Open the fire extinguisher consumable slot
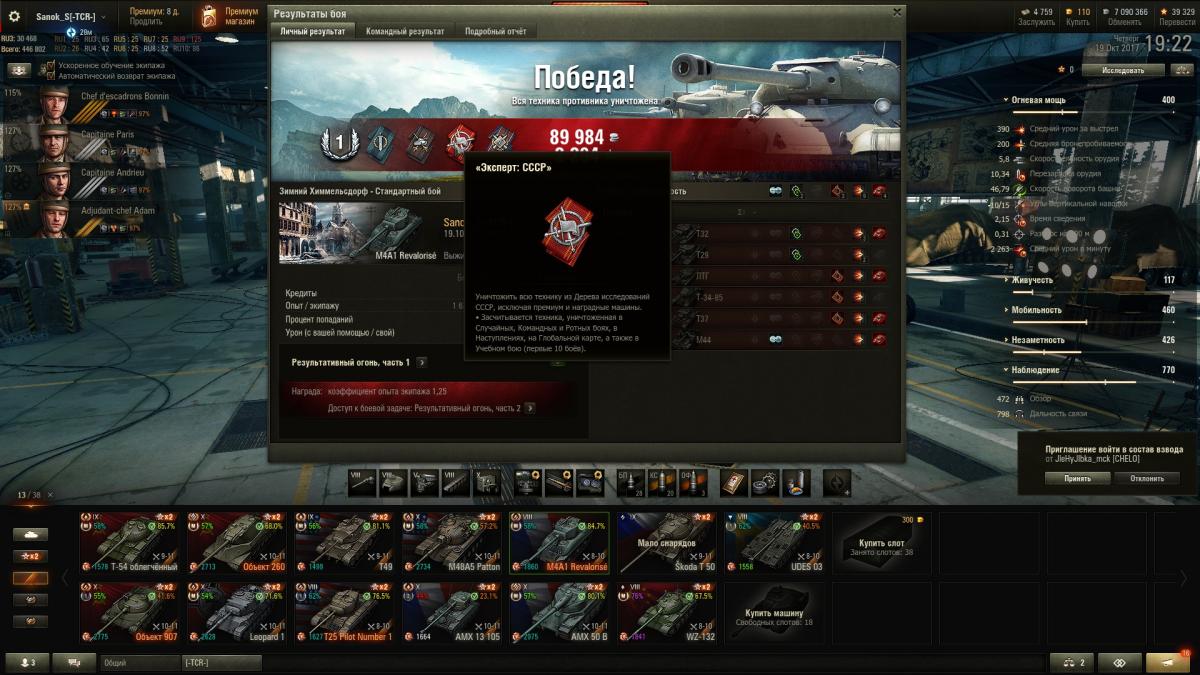Screen dimensions: 1200x675 [796, 482]
